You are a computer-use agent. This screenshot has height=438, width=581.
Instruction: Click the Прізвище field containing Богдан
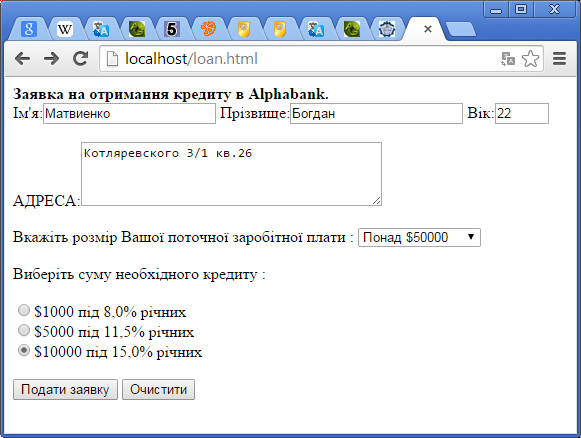pos(376,113)
